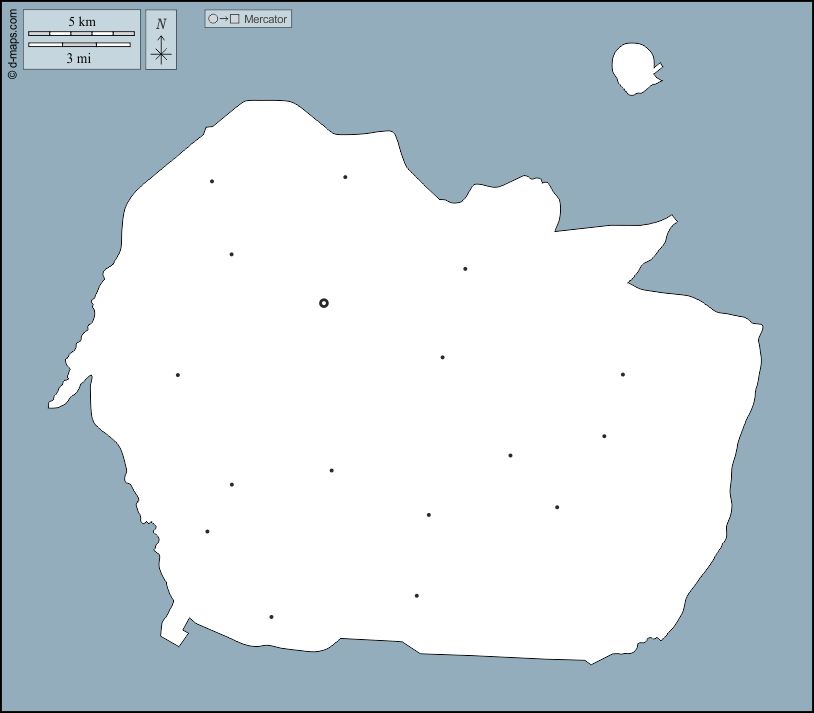Select the small island in the northeast sea

pyautogui.click(x=634, y=69)
